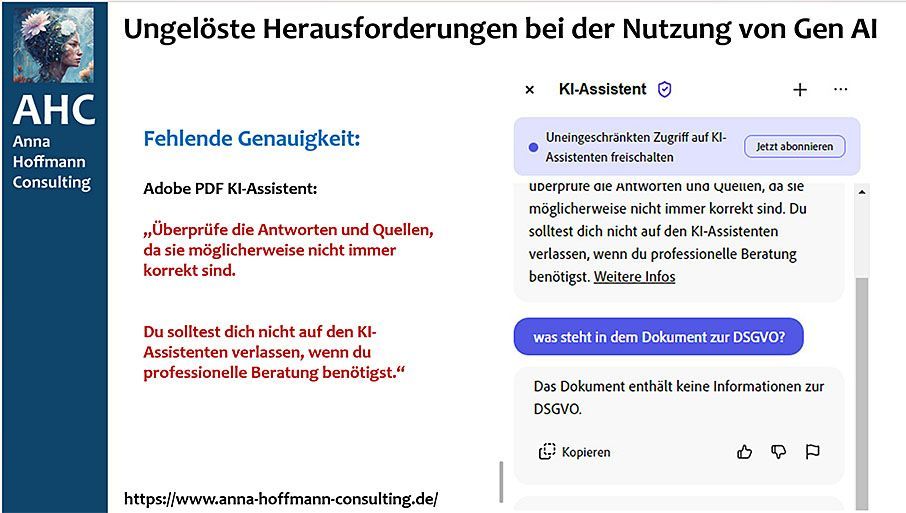Select the 'Das Dokument enthält keine Informationen' reply

click(x=679, y=397)
